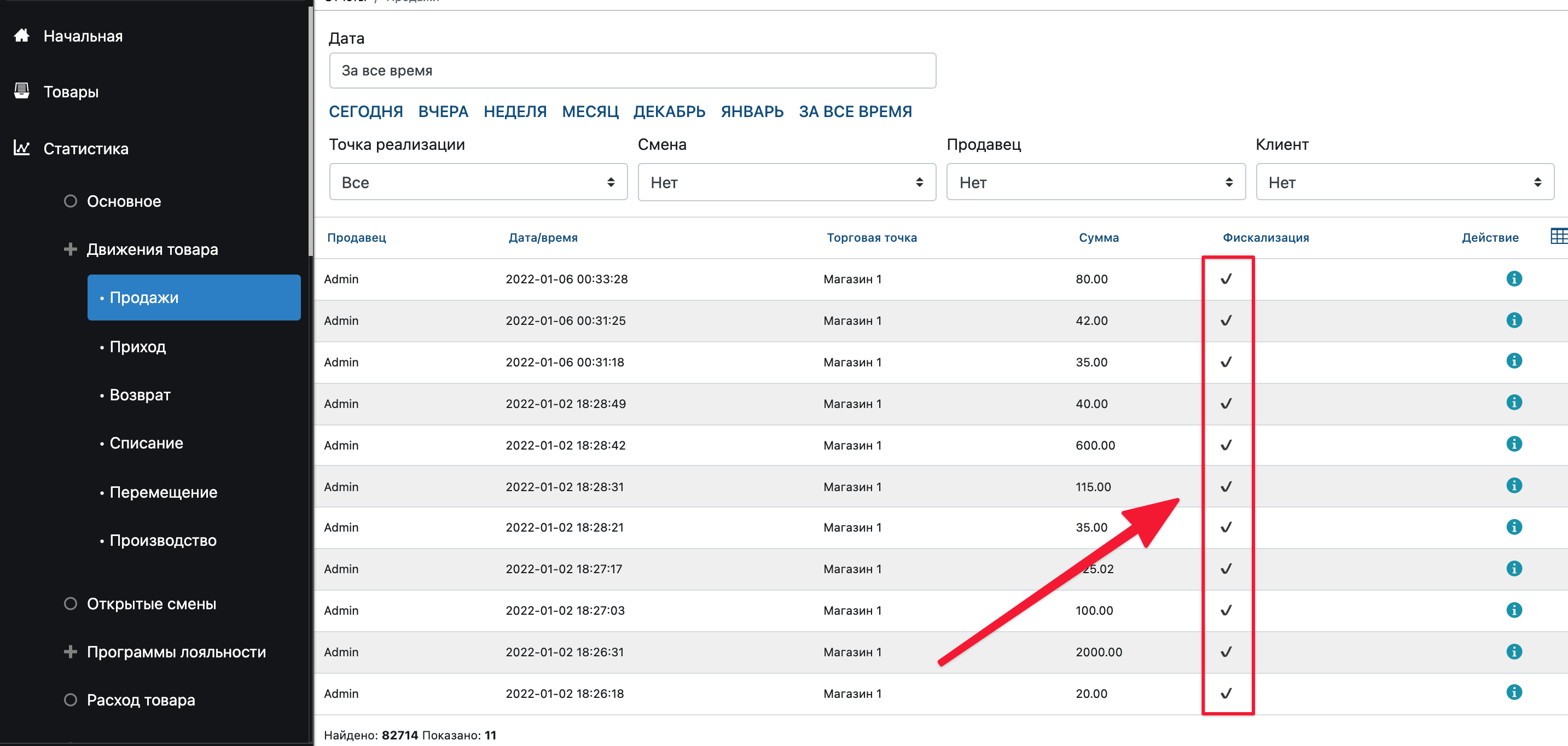Open info icon for the 600.00 sale
1568x746 pixels.
1513,444
